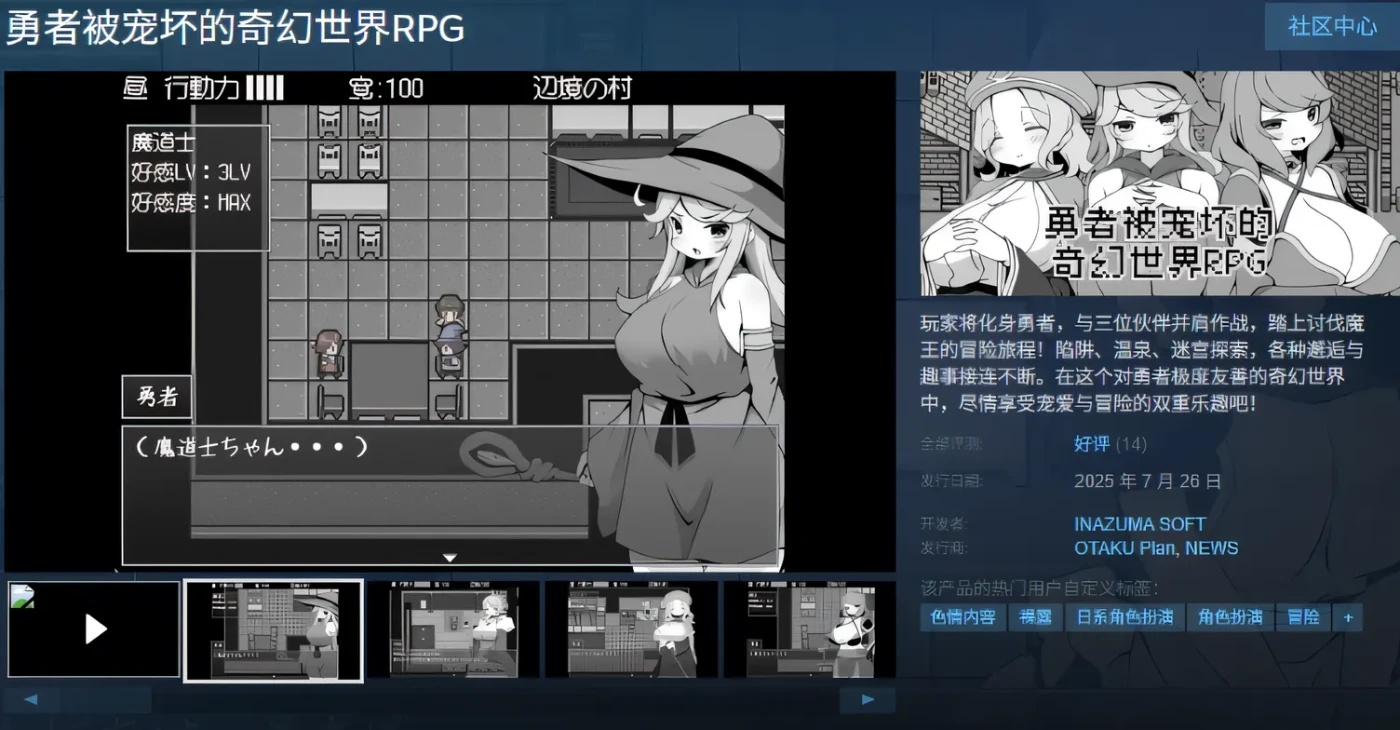The image size is (1400, 730).
Task: Play the game trailer video
Action: (93, 628)
